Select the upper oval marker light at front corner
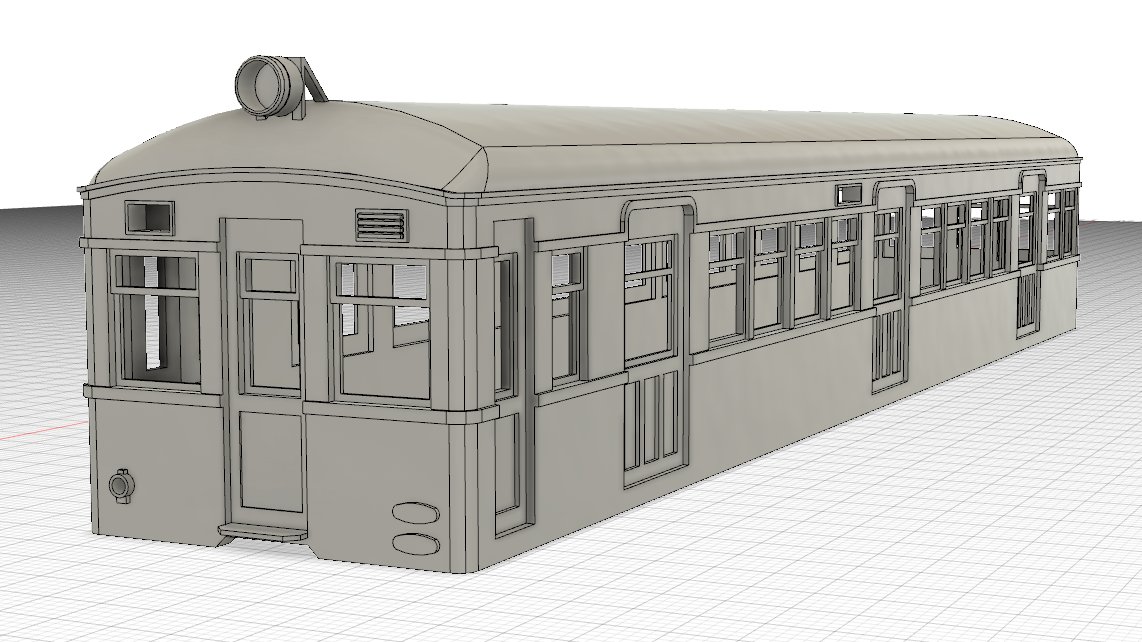 tap(416, 513)
